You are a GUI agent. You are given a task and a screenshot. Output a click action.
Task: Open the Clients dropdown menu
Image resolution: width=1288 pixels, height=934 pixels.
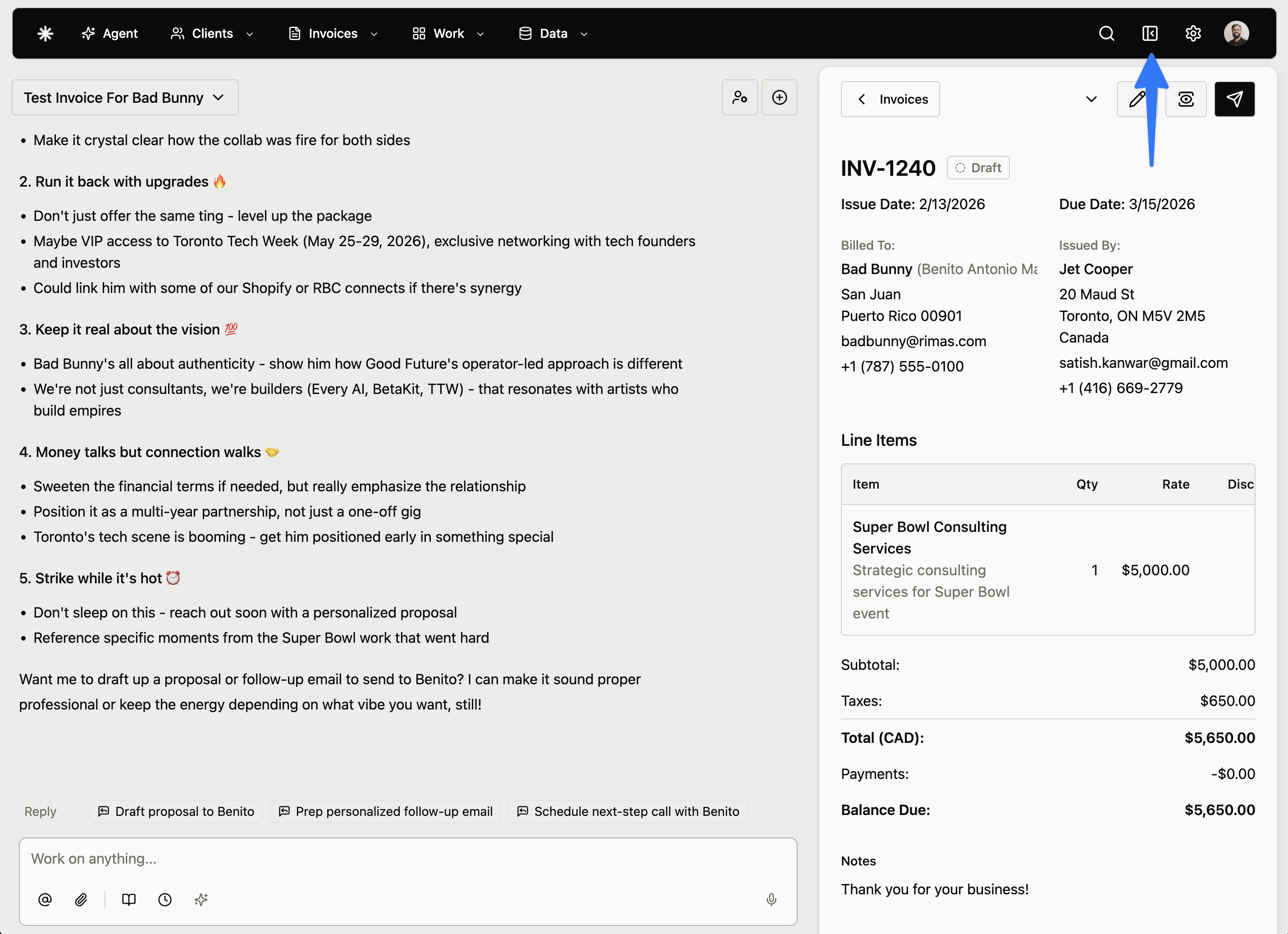[x=212, y=33]
